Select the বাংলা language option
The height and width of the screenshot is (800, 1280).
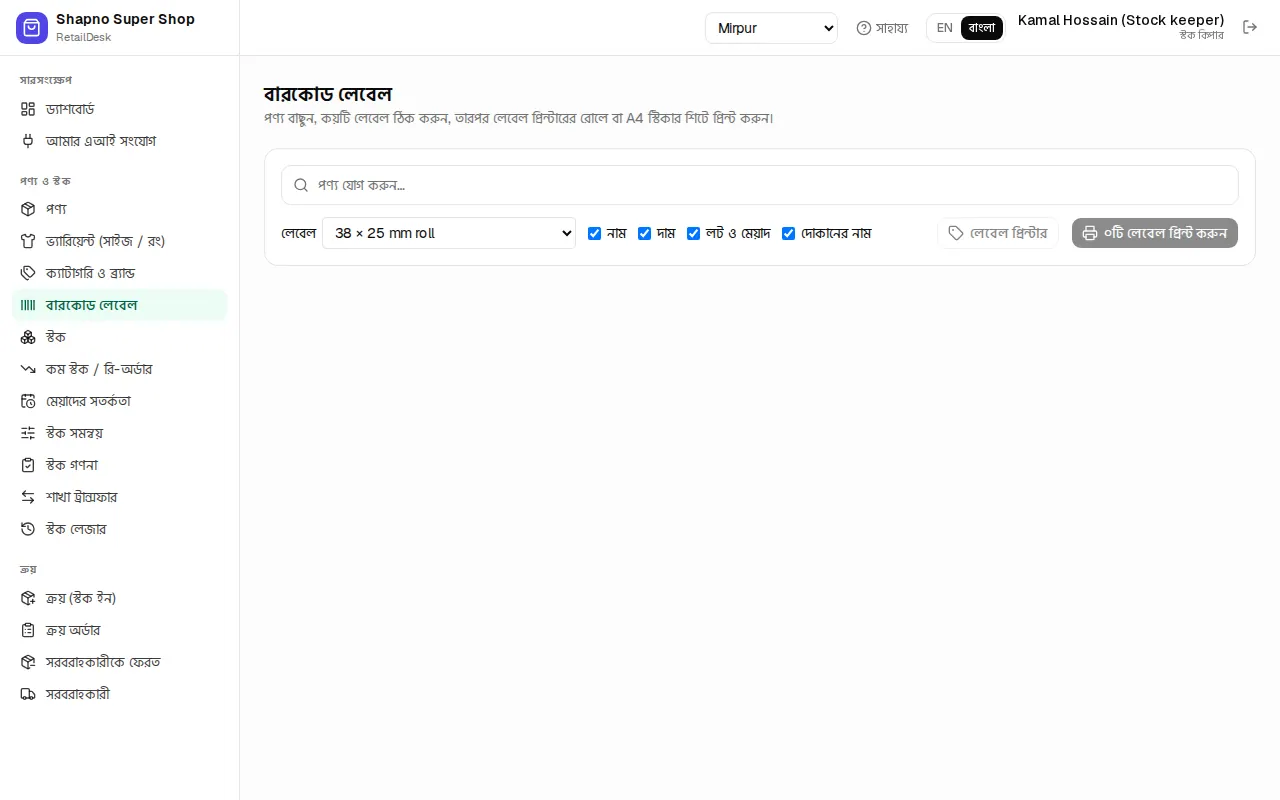(982, 28)
